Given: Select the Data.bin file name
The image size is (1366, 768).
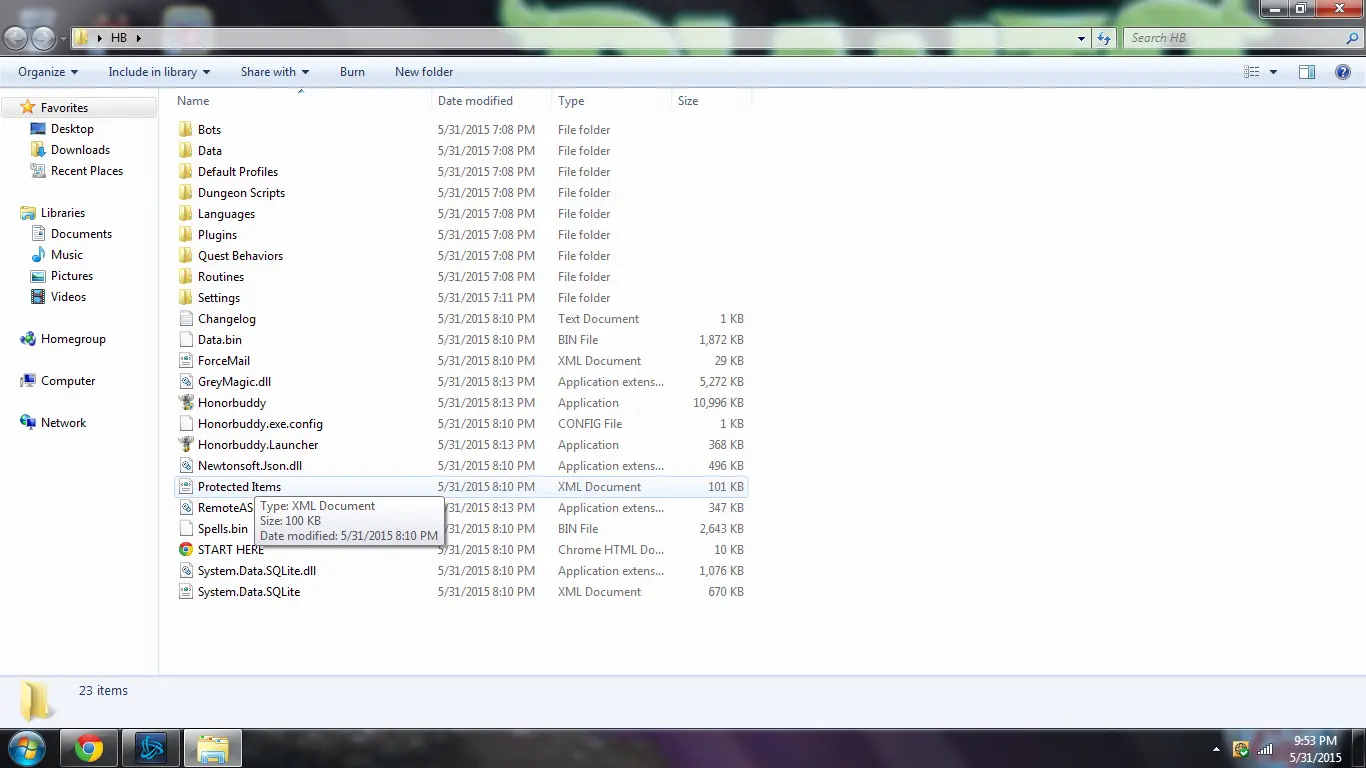Looking at the screenshot, I should 220,340.
